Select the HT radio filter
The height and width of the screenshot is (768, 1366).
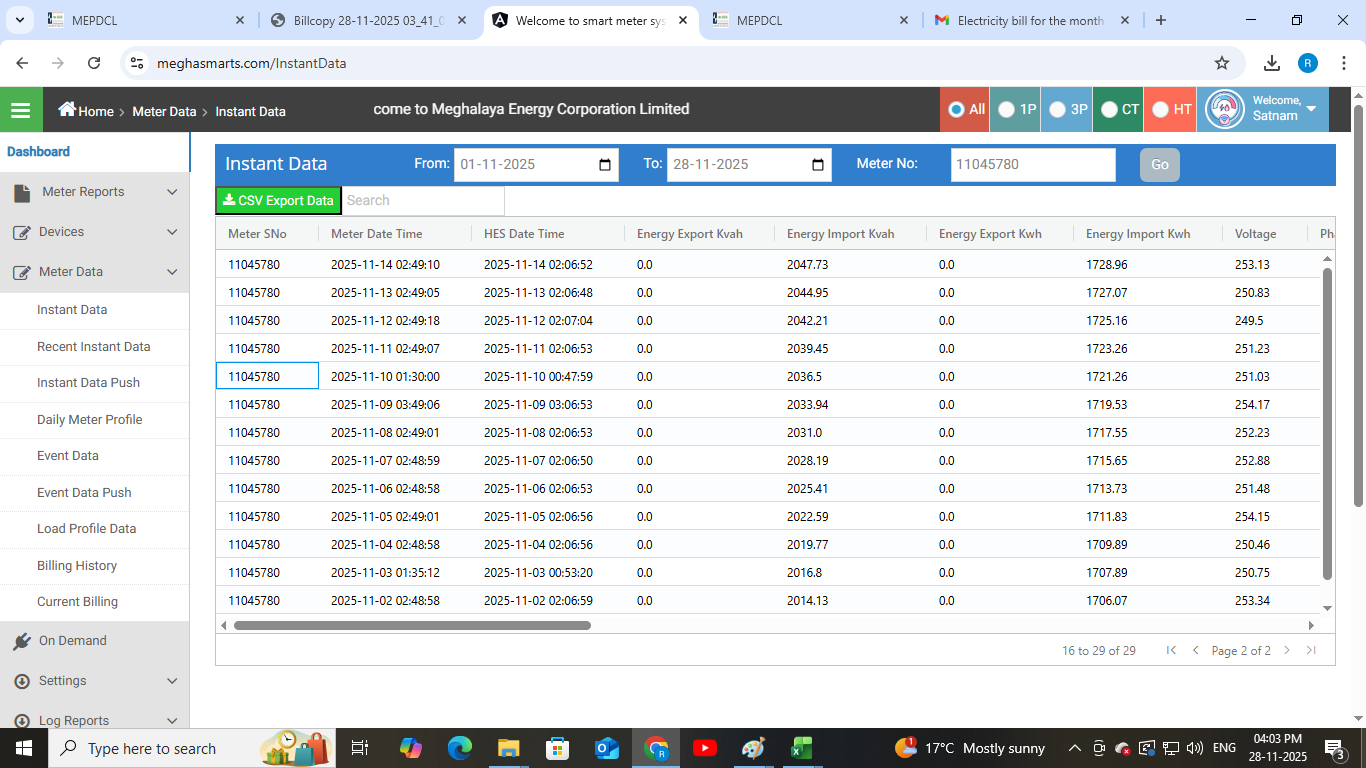pyautogui.click(x=1160, y=110)
